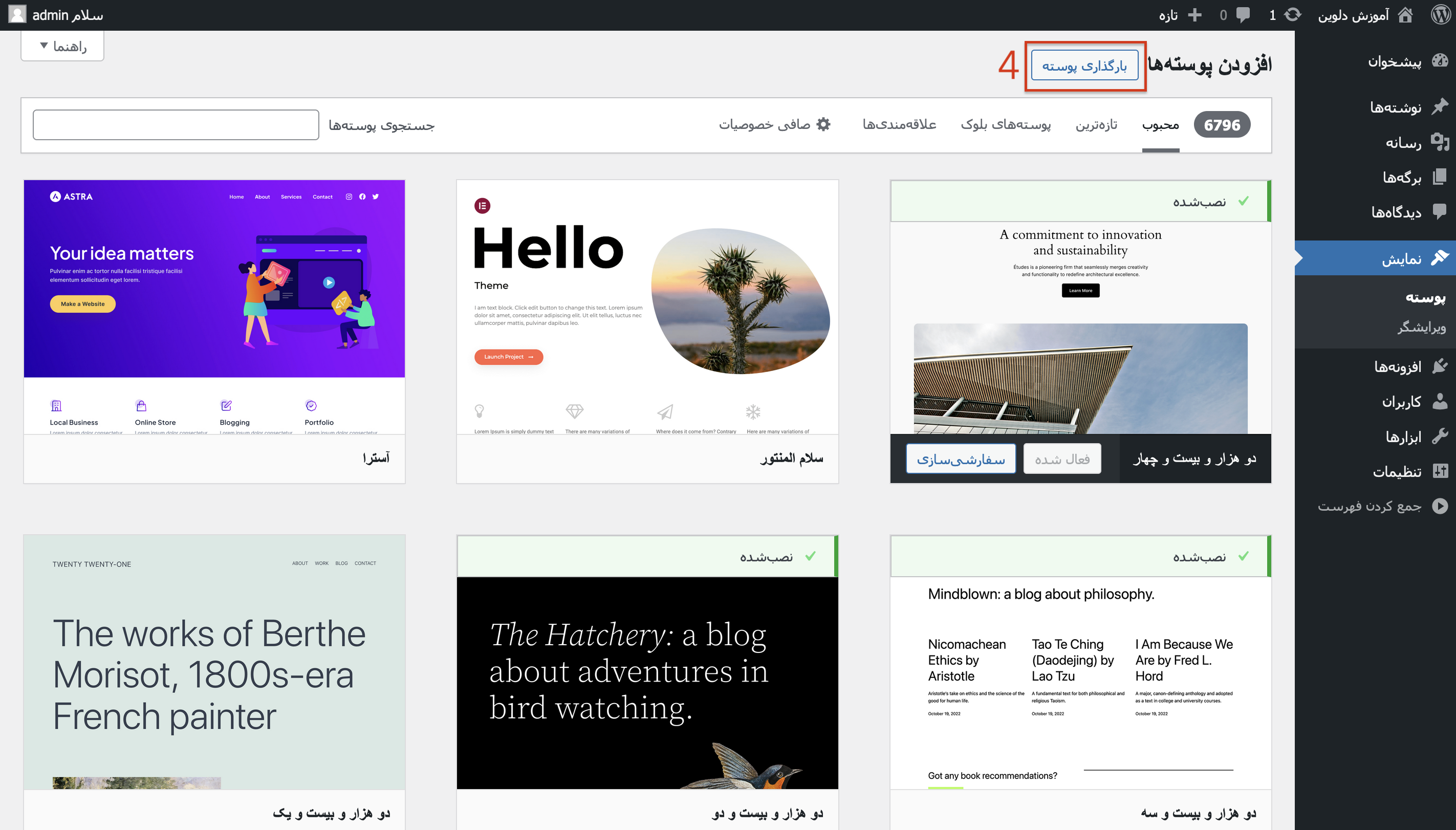Click the home icon for آموزش دلوین site
This screenshot has height=830, width=1456.
tap(1406, 15)
